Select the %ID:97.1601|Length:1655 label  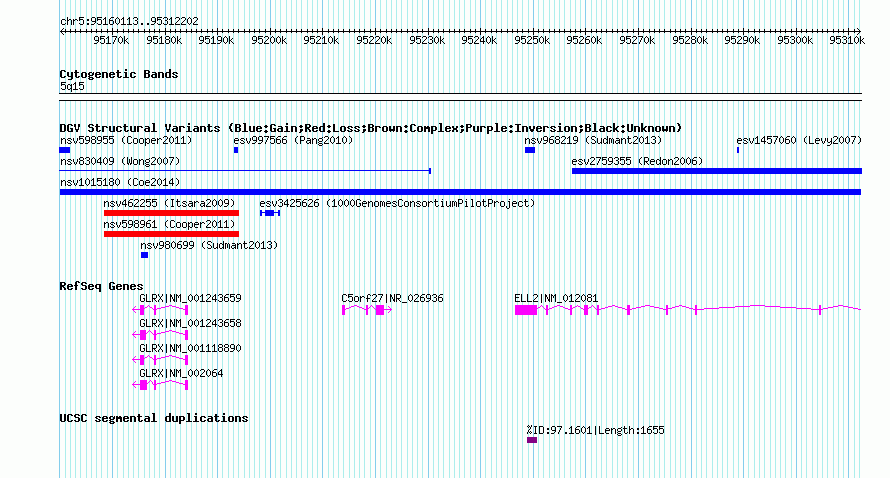pyautogui.click(x=595, y=430)
